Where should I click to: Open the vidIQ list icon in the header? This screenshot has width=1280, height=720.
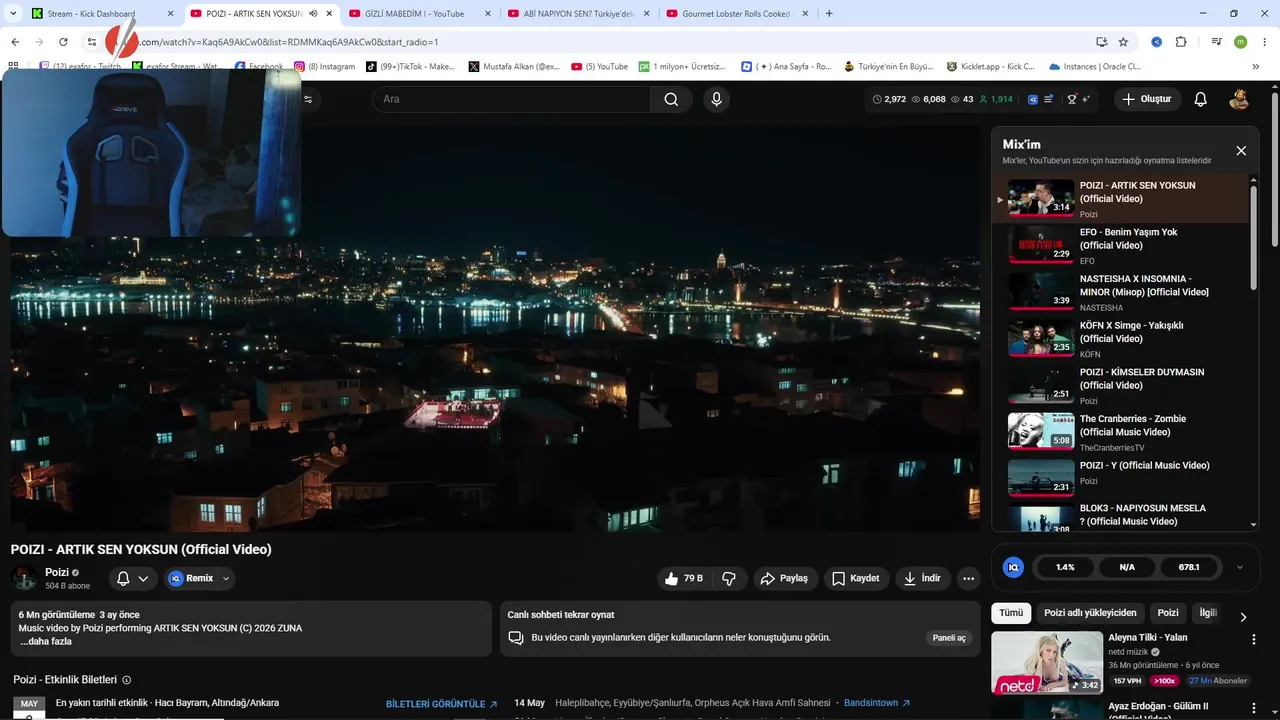(1048, 99)
